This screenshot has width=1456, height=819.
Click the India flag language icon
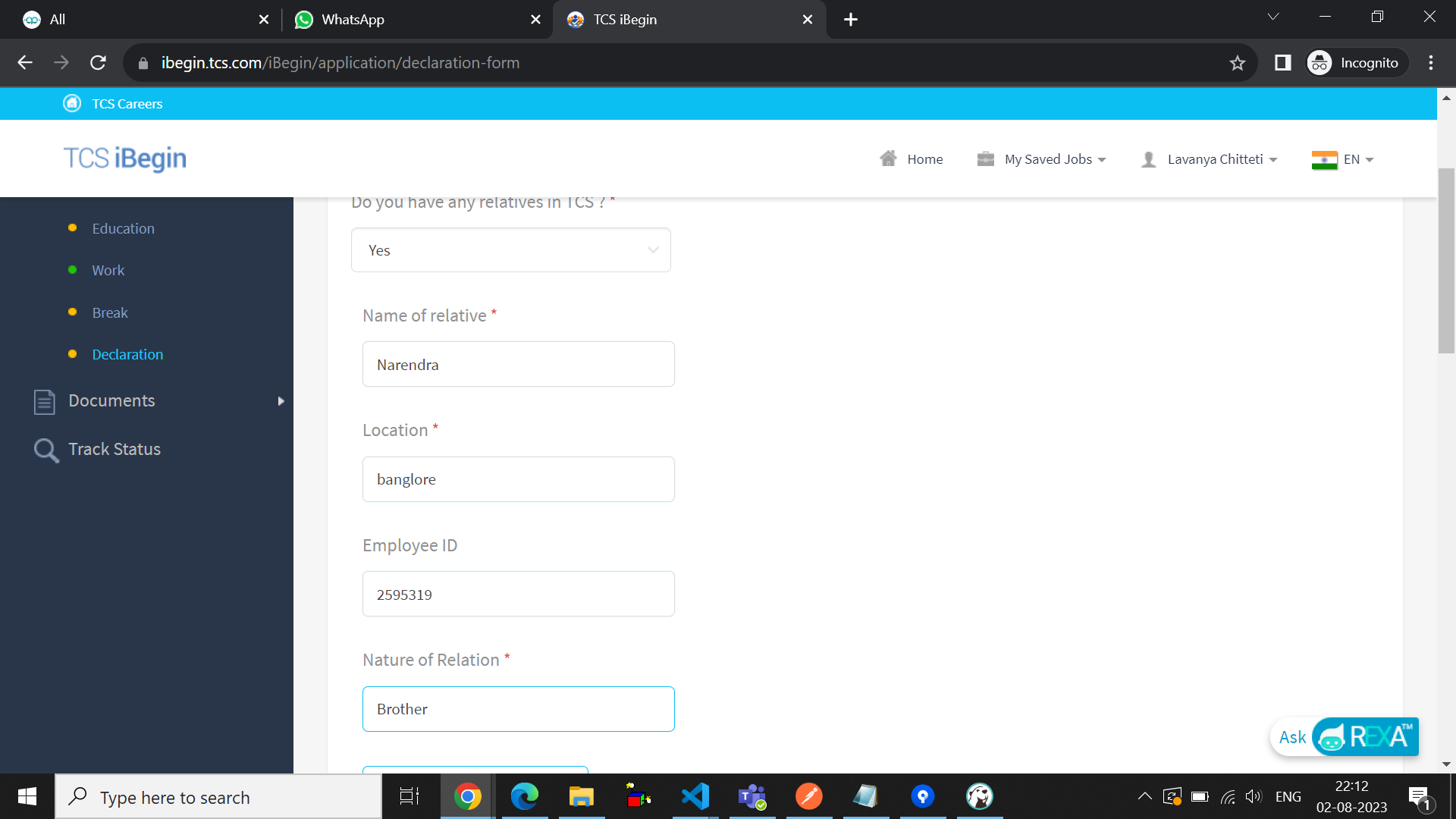point(1324,160)
